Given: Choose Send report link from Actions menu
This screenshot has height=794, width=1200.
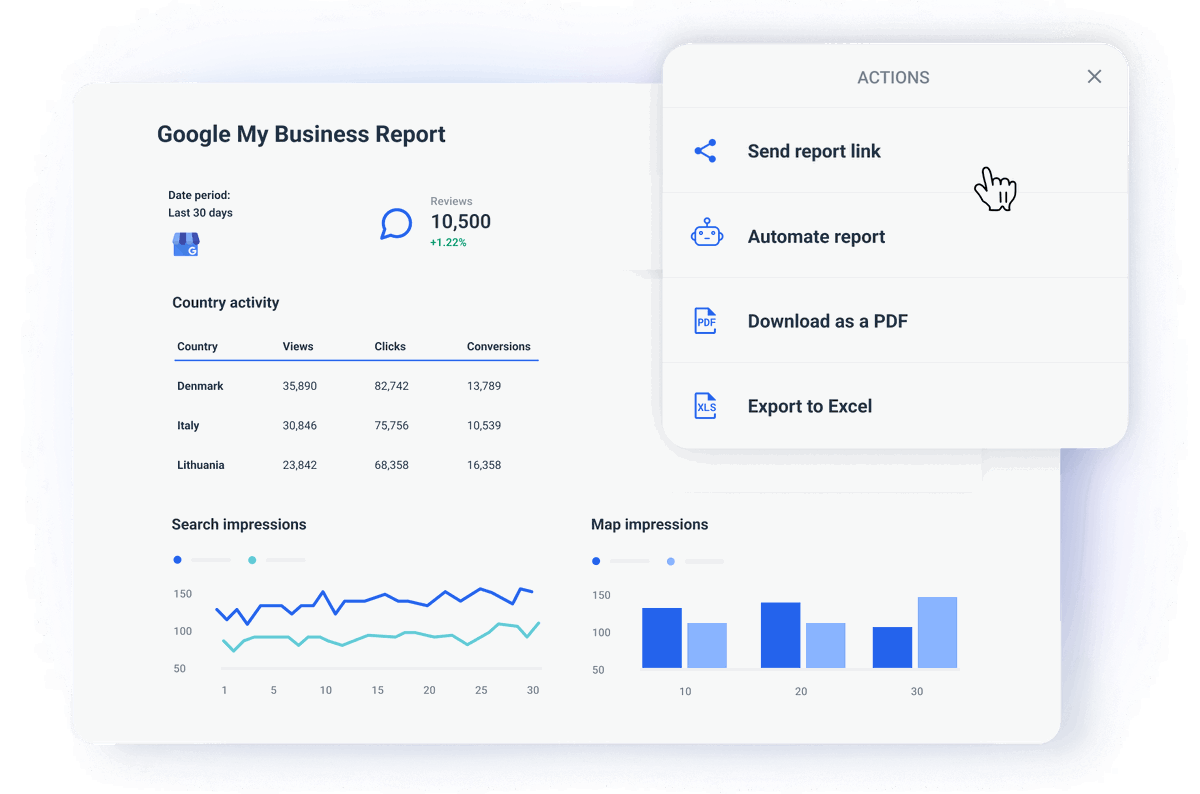Looking at the screenshot, I should click(x=814, y=151).
